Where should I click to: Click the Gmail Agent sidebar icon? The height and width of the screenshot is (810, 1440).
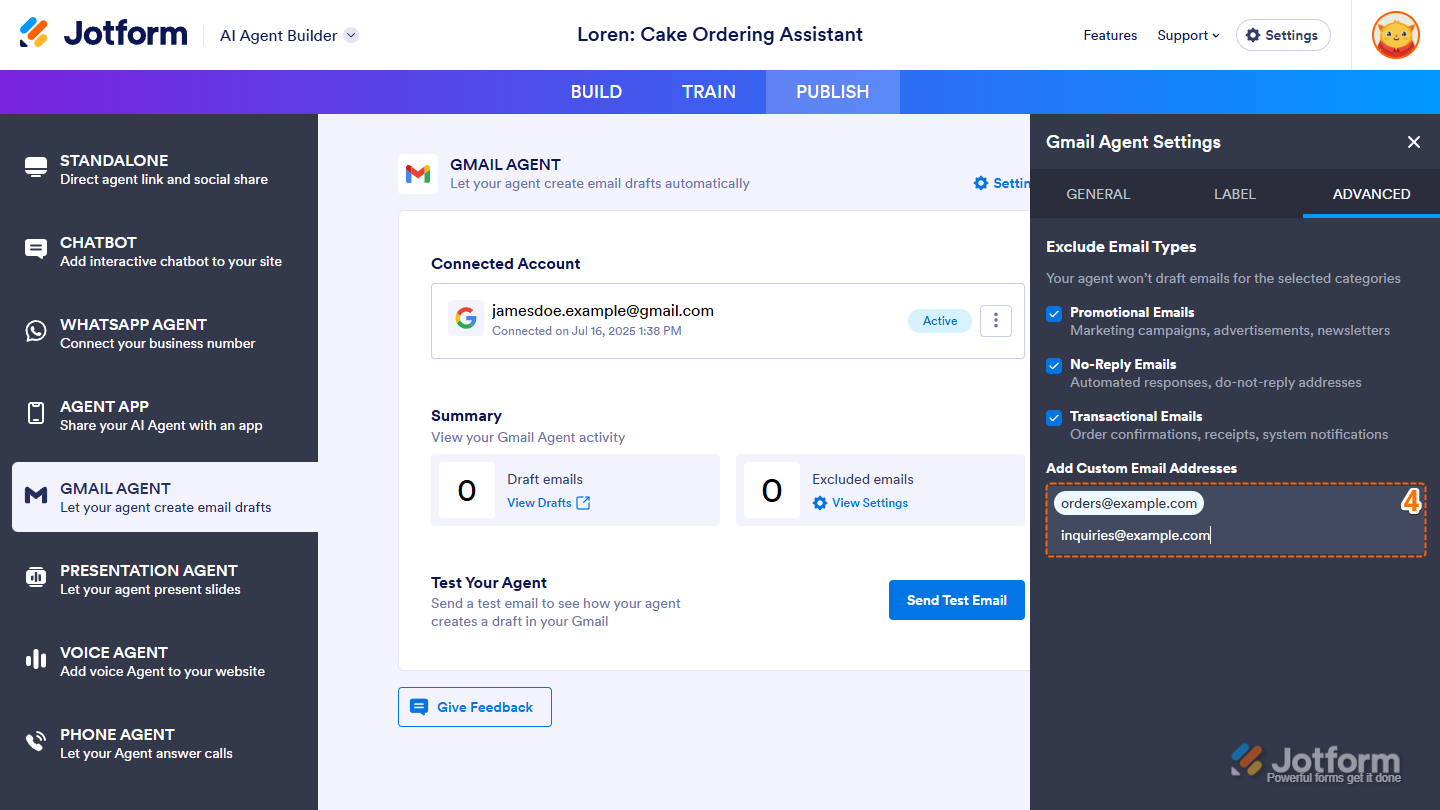point(36,495)
